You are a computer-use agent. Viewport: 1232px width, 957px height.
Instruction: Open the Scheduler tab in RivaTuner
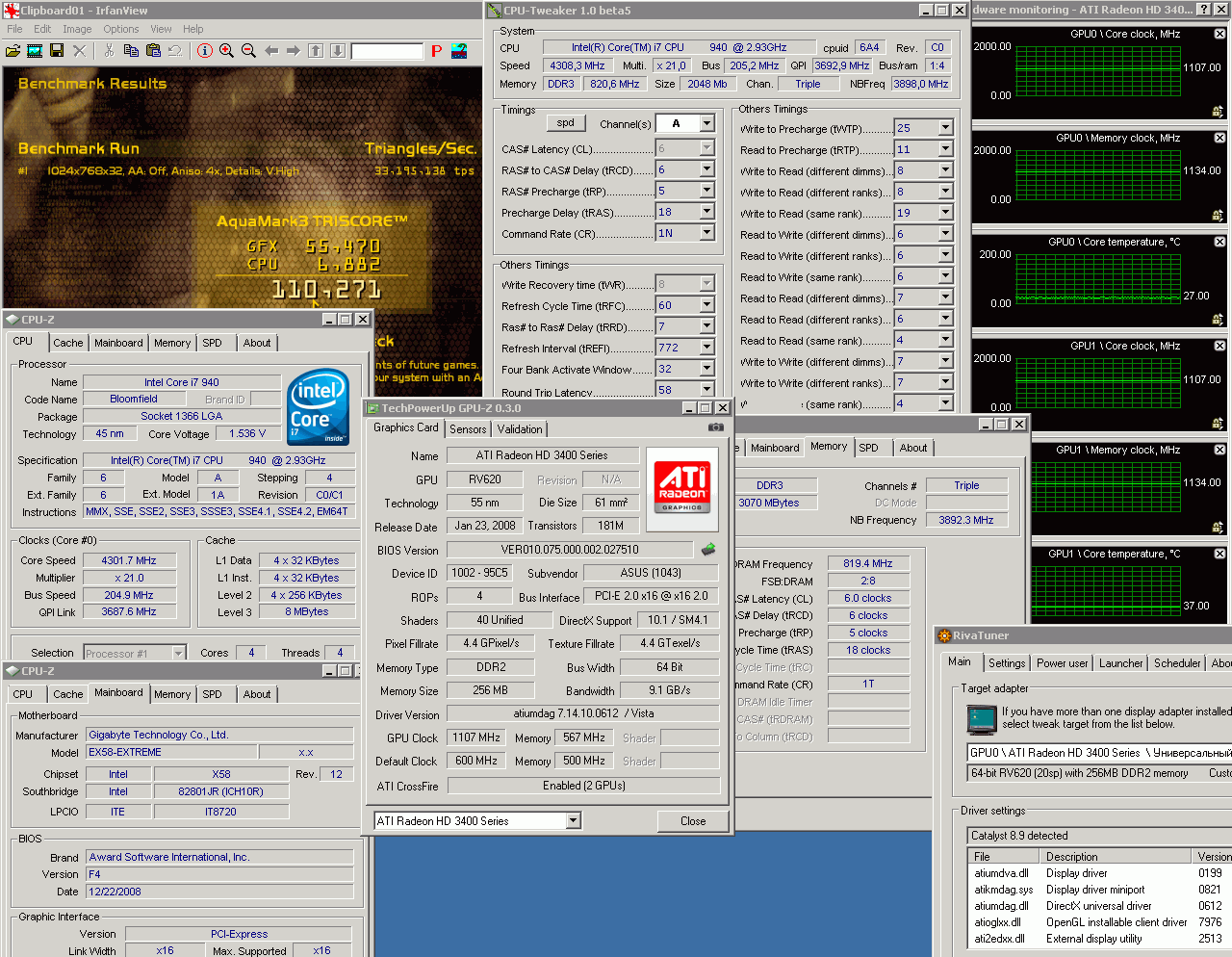1177,663
